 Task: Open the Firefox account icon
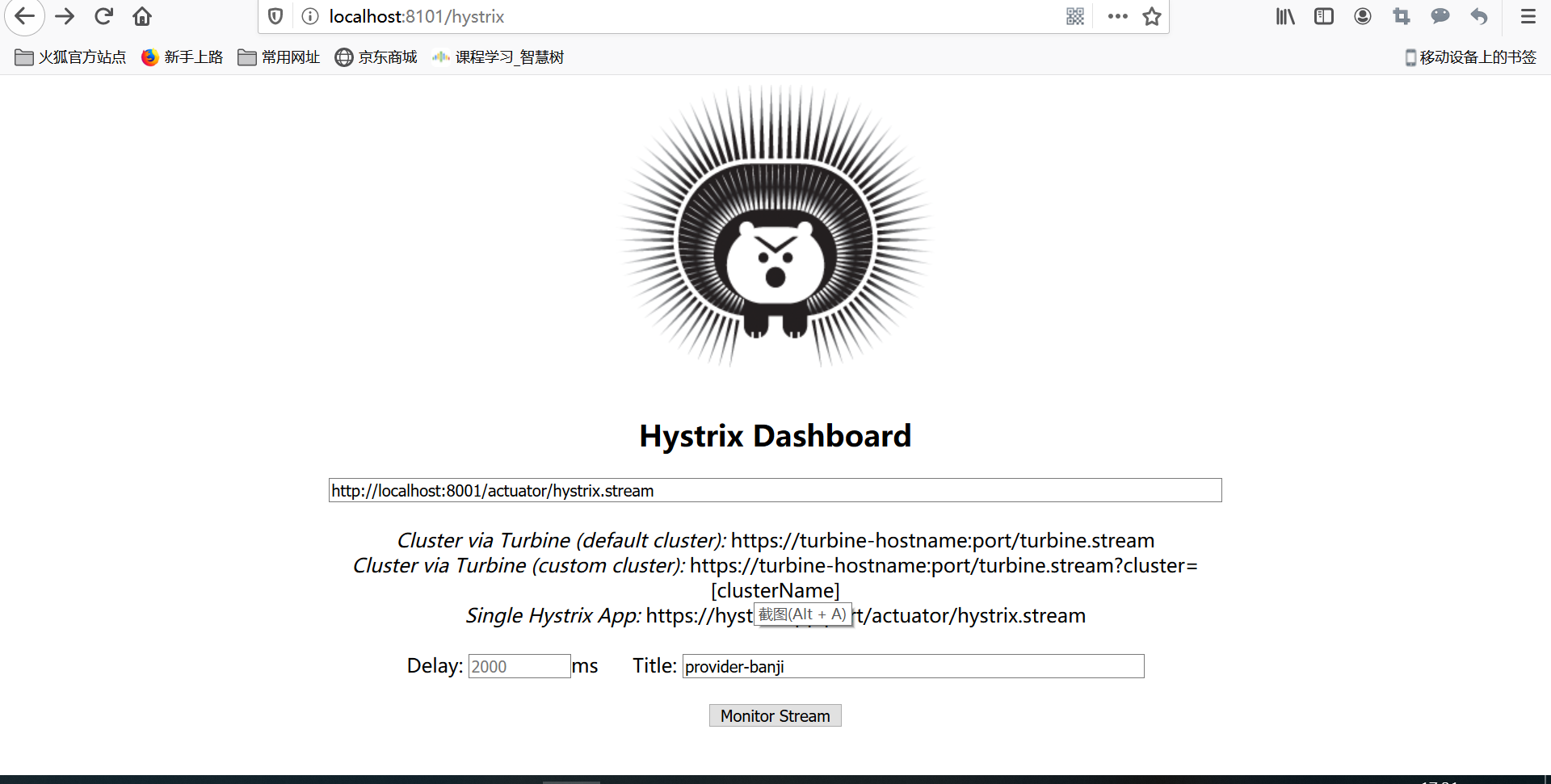coord(1363,16)
